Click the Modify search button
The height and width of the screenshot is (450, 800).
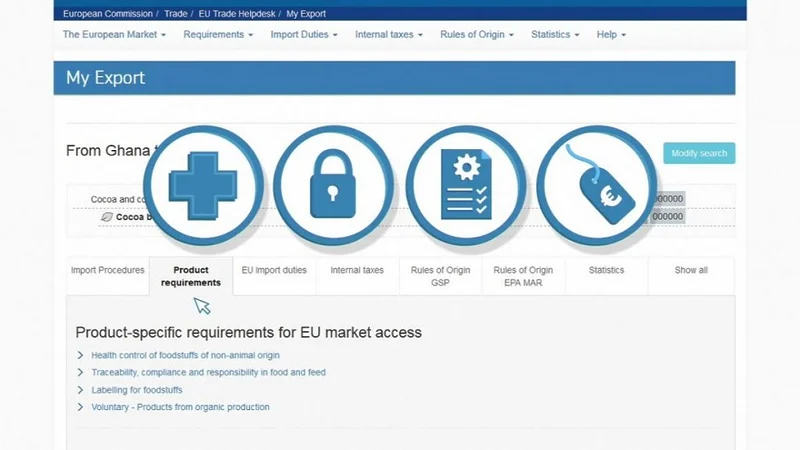699,153
